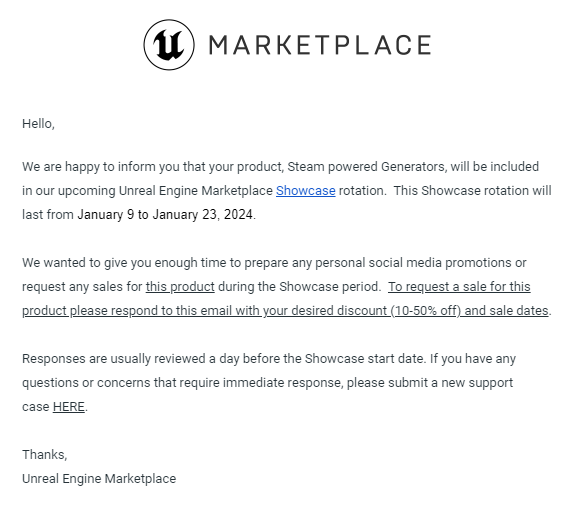Image resolution: width=587 pixels, height=529 pixels.
Task: Click the Unreal Engine circular logo icon
Action: click(169, 45)
